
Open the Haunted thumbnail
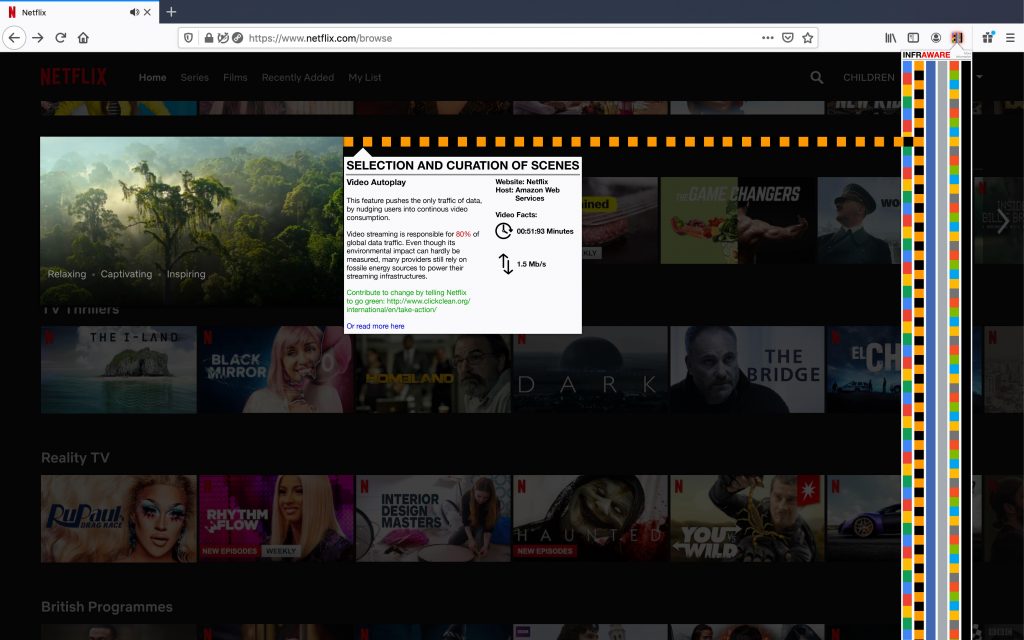[590, 519]
